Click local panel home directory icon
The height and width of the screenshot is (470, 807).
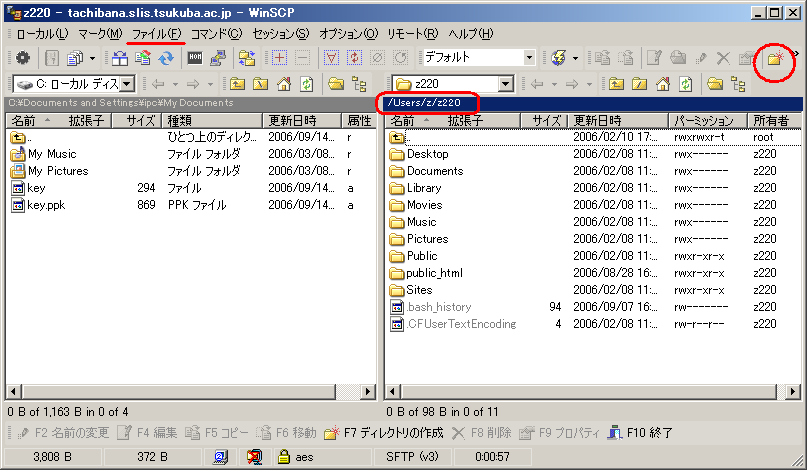coord(284,83)
